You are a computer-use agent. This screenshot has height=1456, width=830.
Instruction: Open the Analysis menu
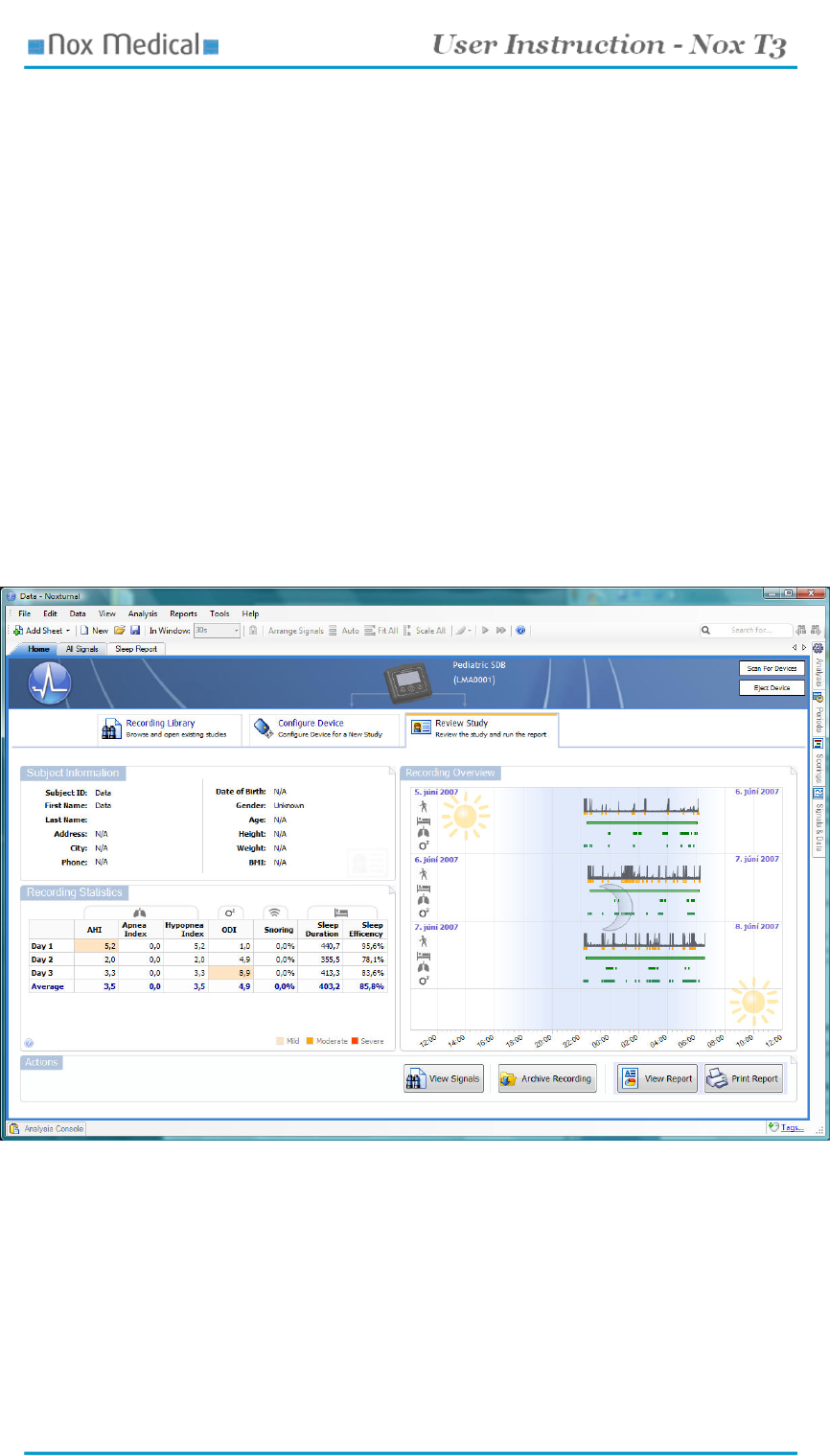pyautogui.click(x=143, y=613)
